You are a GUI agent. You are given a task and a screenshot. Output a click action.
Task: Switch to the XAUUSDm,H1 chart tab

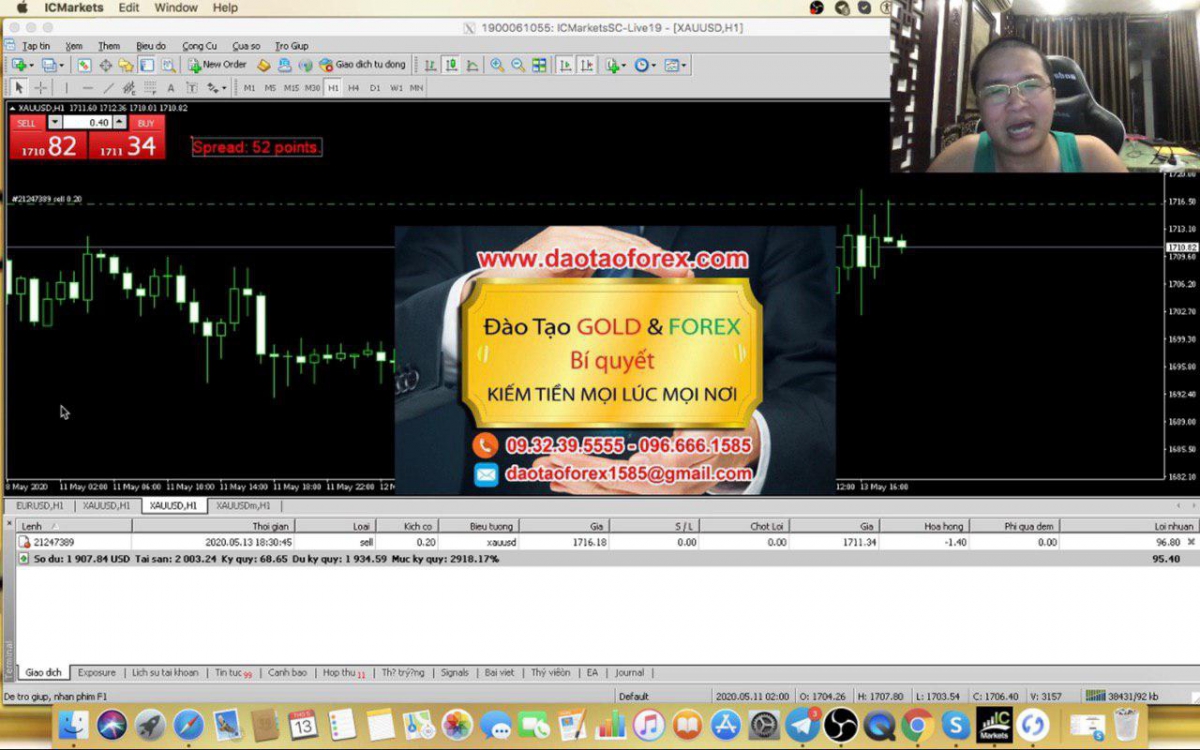click(x=243, y=506)
